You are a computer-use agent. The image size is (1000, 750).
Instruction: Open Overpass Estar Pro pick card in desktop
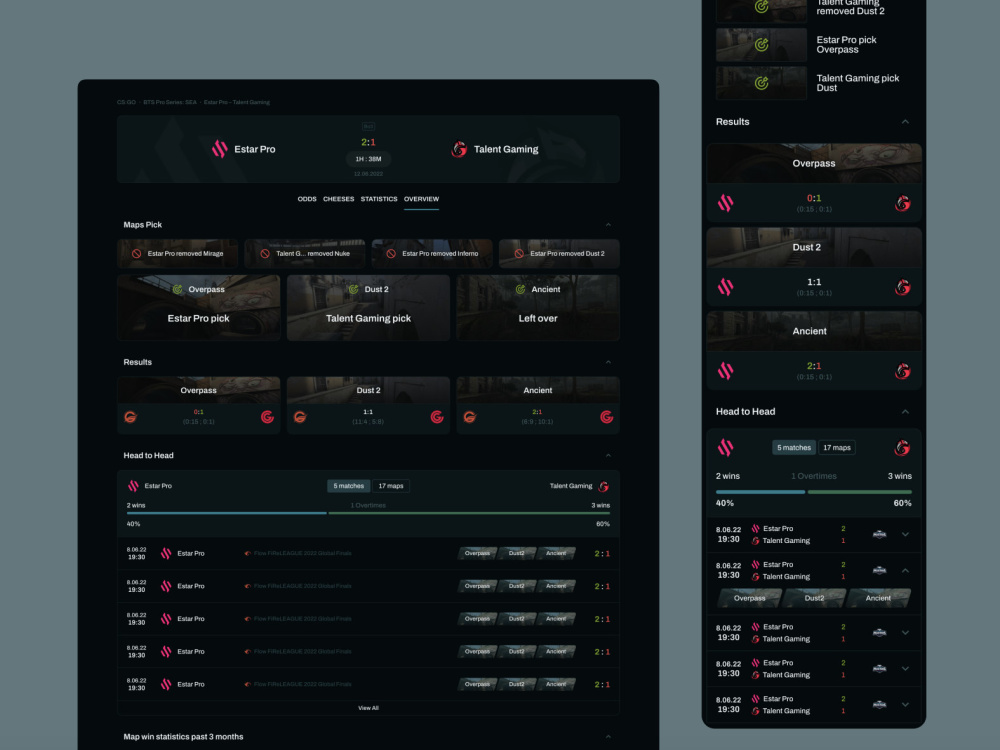click(x=198, y=307)
